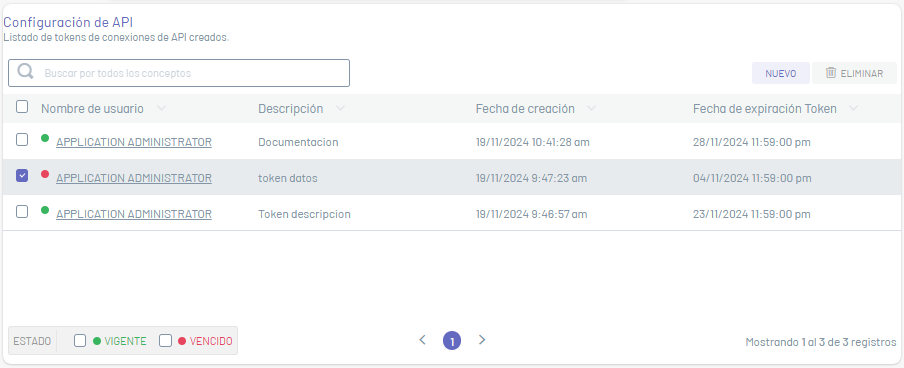Viewport: 904px width, 368px height.
Task: Check the Token descripcion row checkbox
Action: tap(22, 212)
